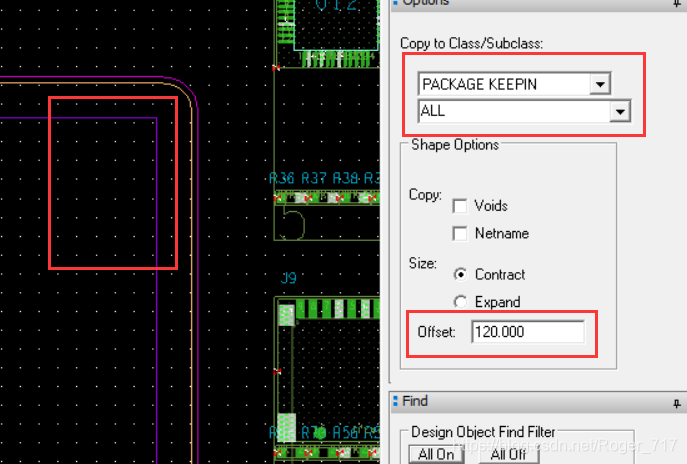Select the Contract size radio button
The width and height of the screenshot is (687, 464).
[x=460, y=274]
